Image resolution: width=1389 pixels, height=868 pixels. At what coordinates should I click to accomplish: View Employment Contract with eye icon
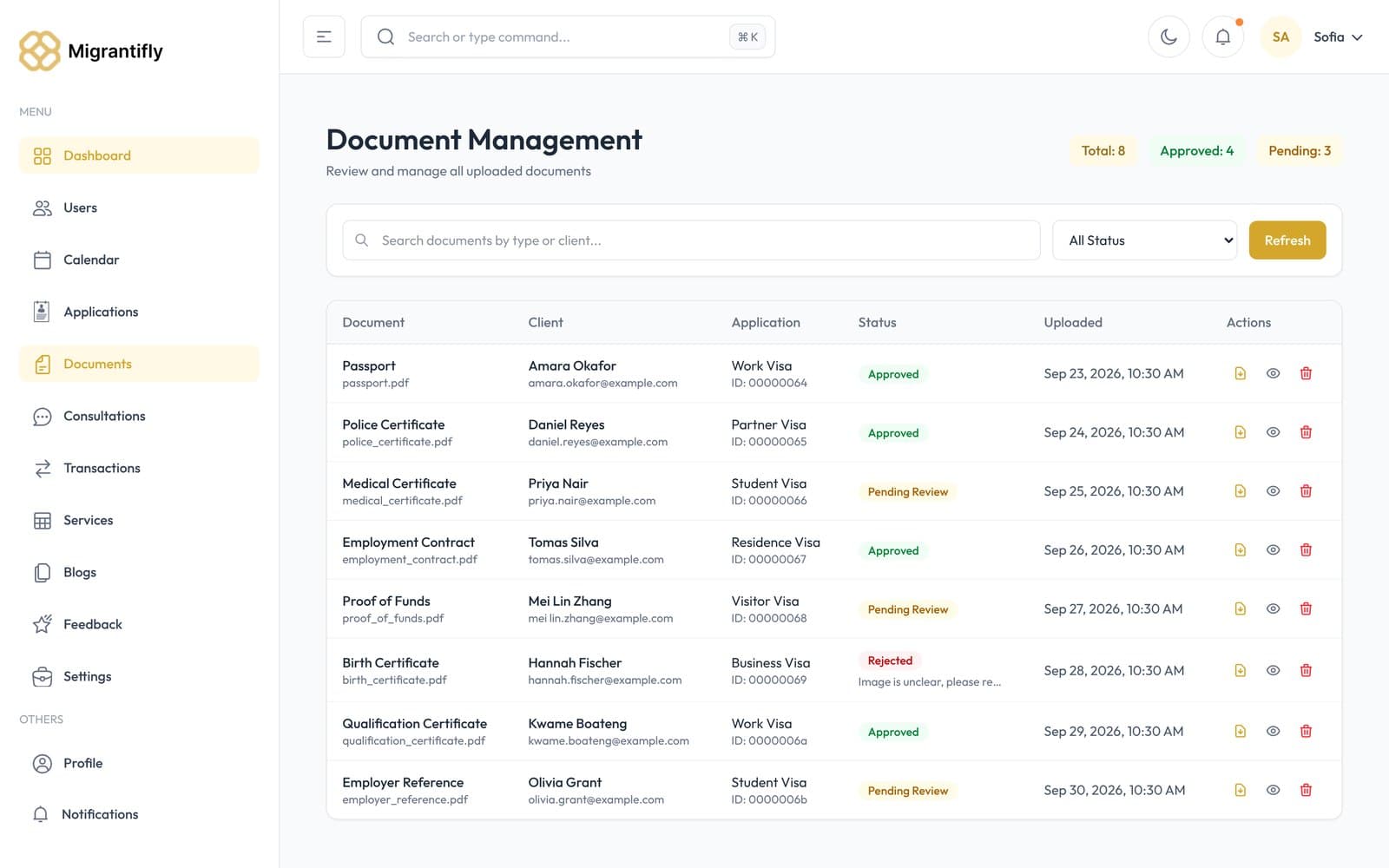pyautogui.click(x=1273, y=549)
